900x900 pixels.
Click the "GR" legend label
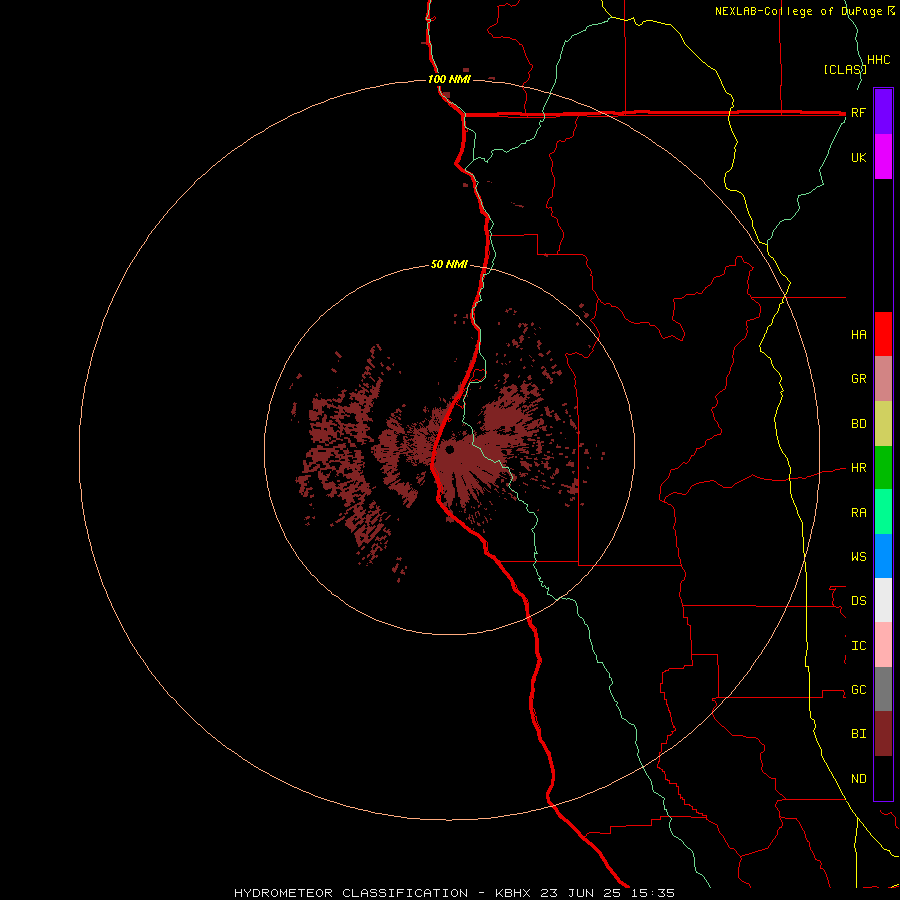858,379
